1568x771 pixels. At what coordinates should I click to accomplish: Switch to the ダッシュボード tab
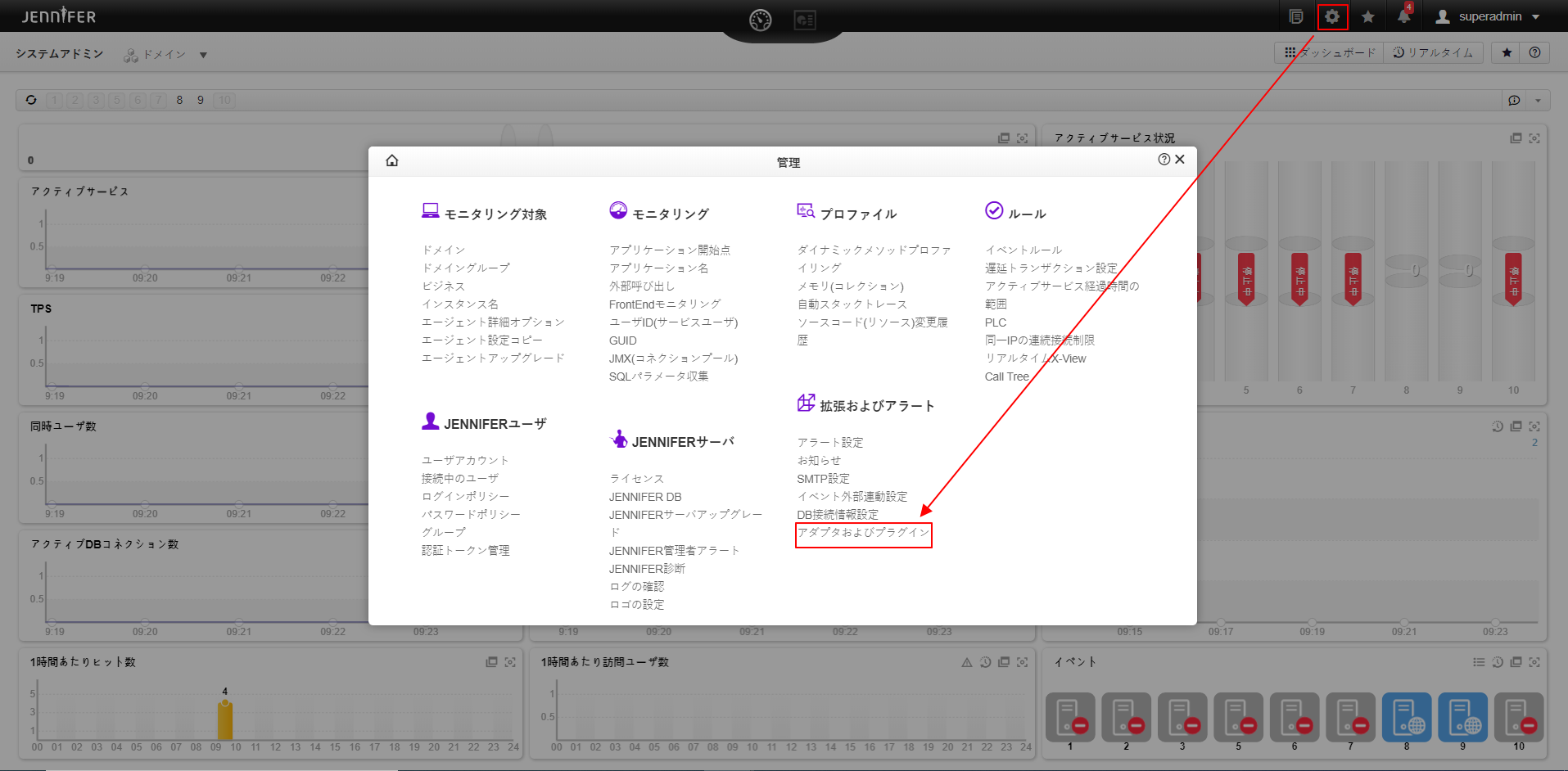coord(1330,52)
